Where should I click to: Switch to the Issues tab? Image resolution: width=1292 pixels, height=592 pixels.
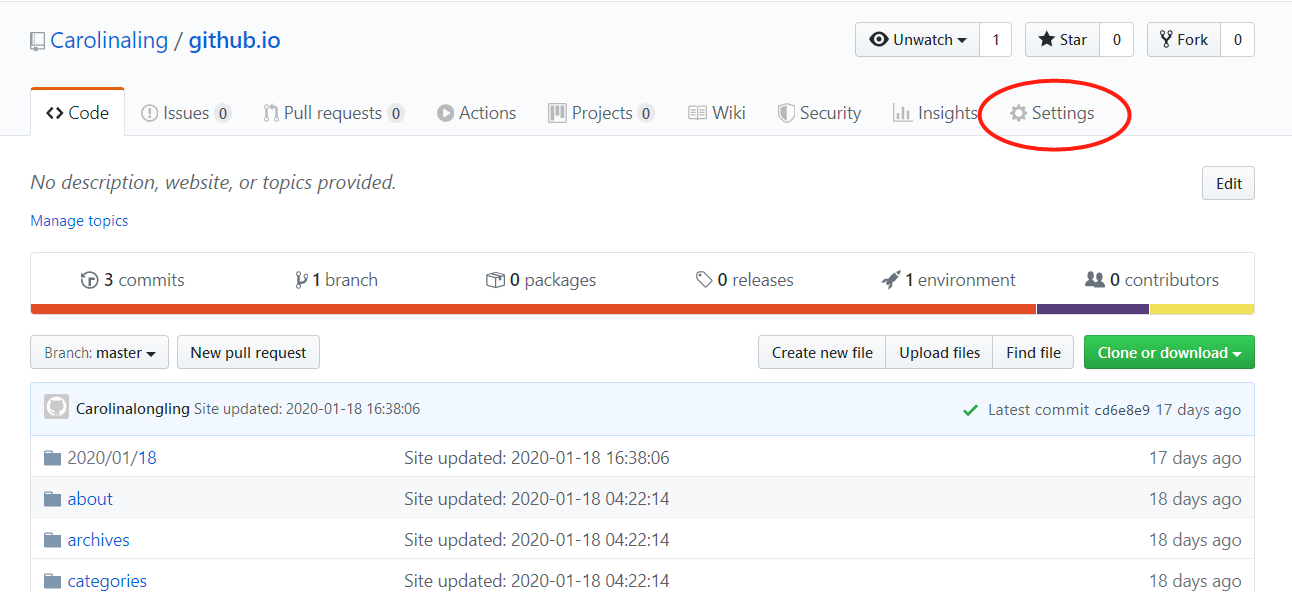point(186,113)
